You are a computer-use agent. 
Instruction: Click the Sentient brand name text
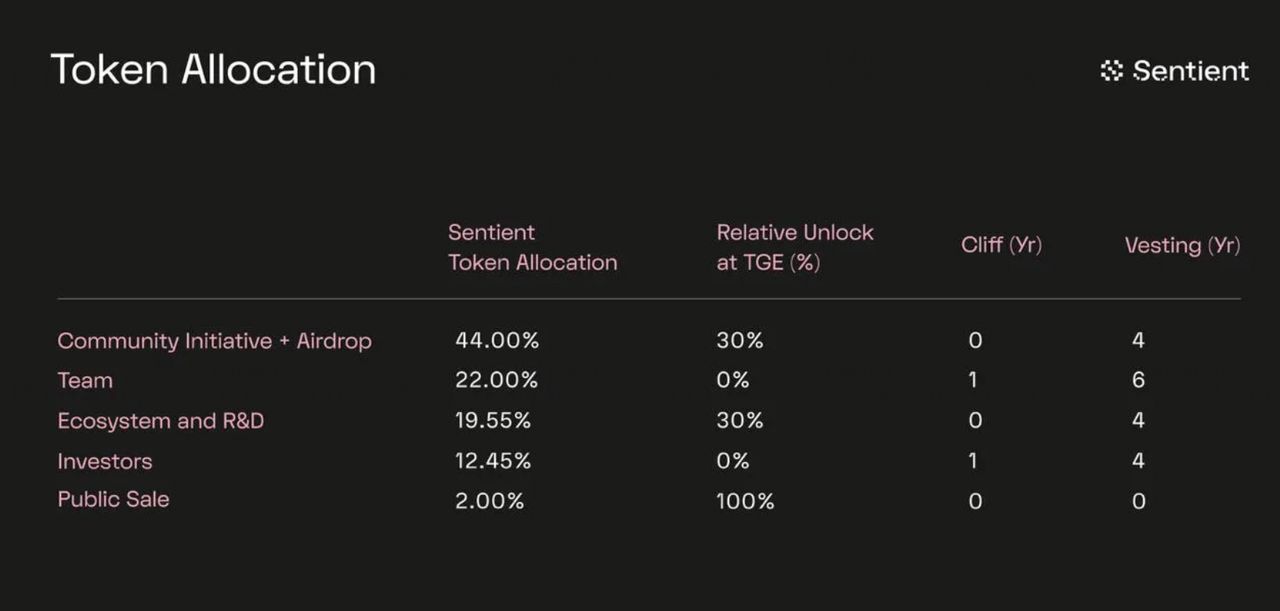pos(1191,71)
